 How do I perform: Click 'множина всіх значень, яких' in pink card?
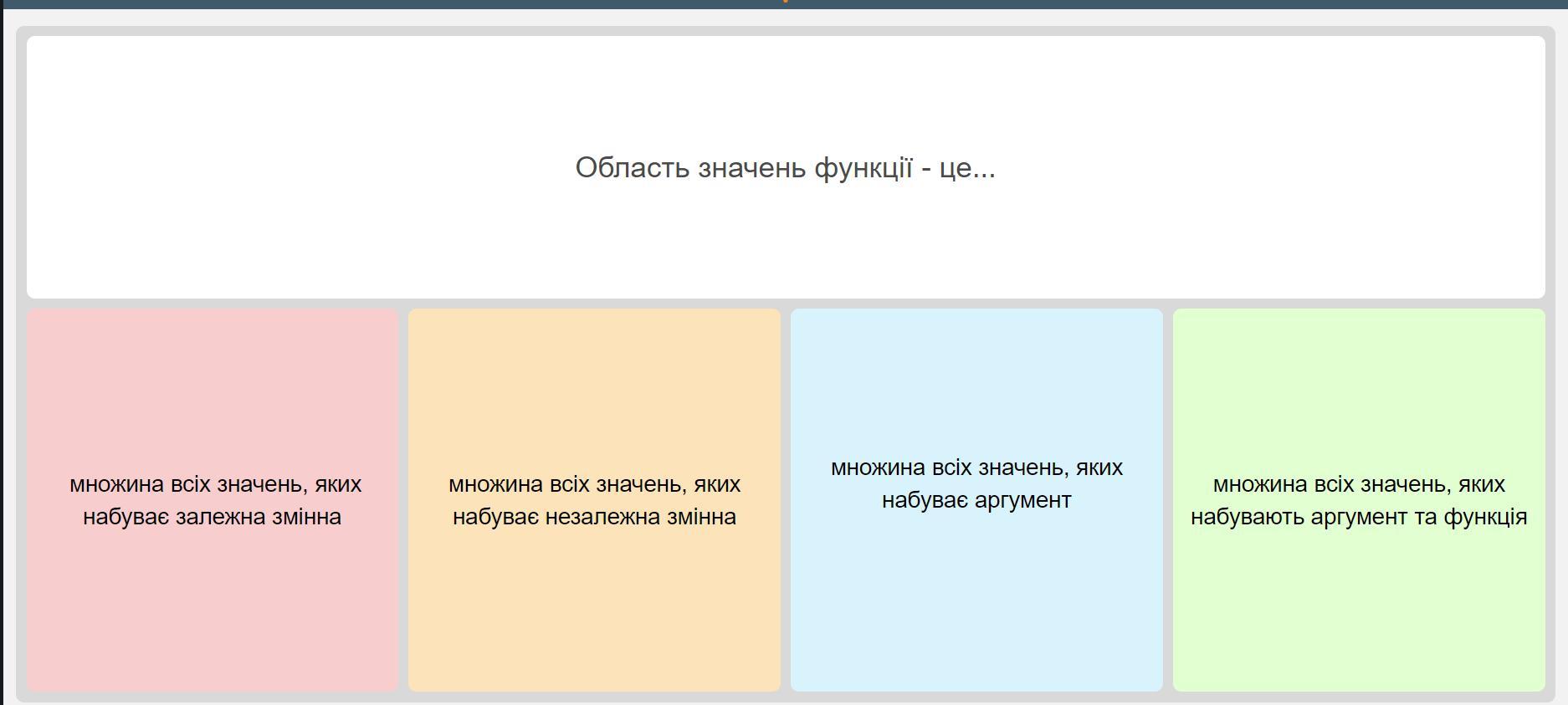pos(215,484)
